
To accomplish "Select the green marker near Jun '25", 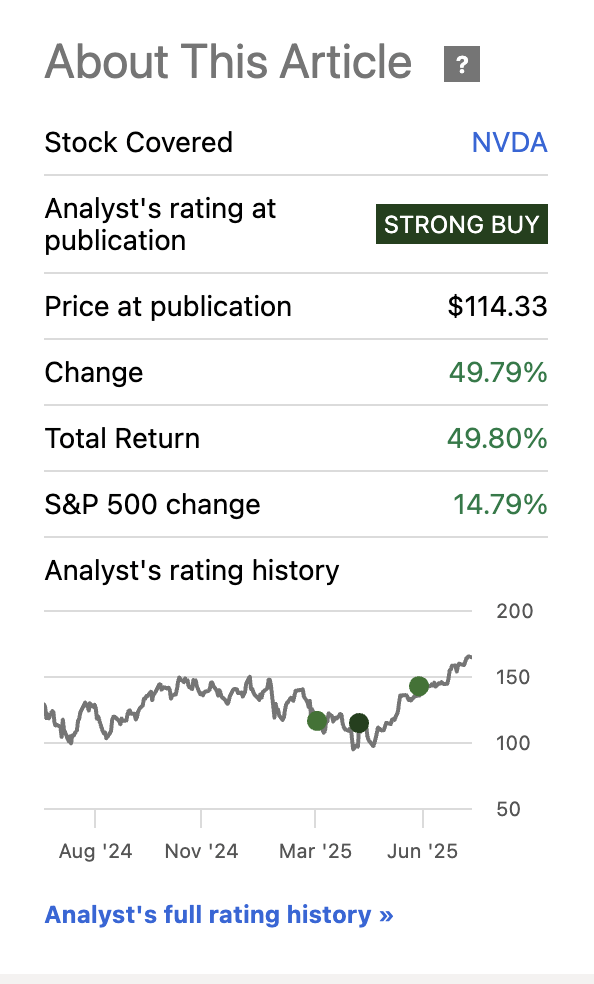I will pyautogui.click(x=419, y=686).
